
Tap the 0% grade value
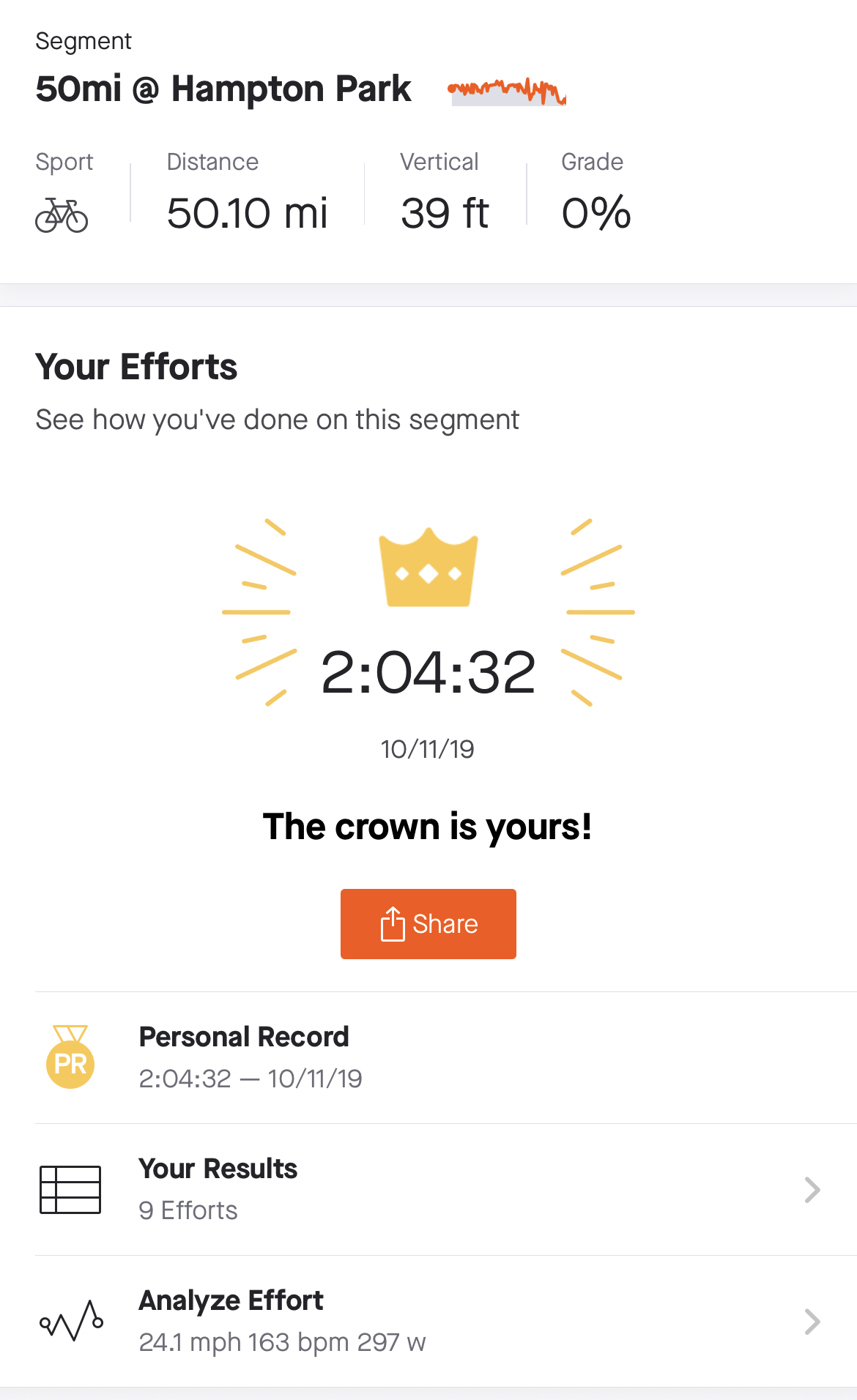(x=596, y=213)
